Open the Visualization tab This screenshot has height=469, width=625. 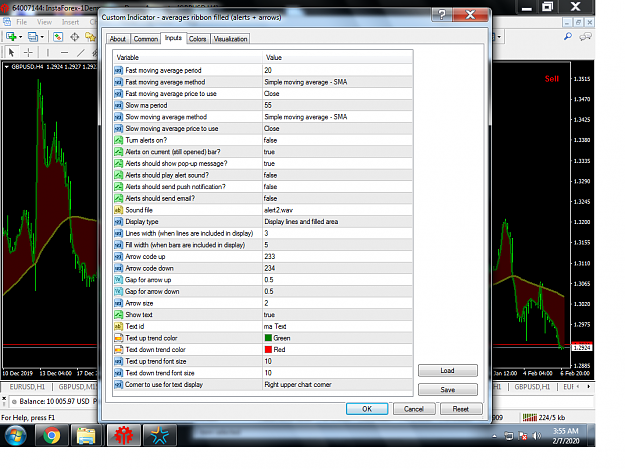point(230,39)
